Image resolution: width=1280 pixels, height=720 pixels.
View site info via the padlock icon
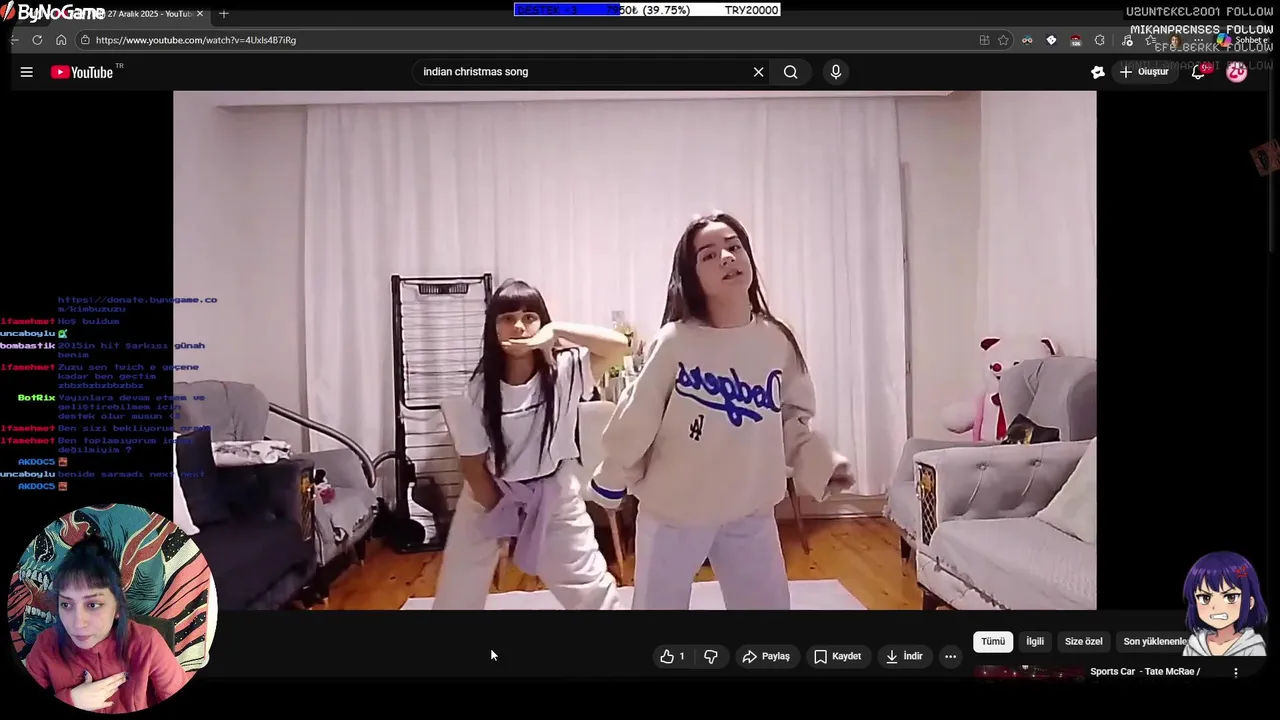pos(85,40)
